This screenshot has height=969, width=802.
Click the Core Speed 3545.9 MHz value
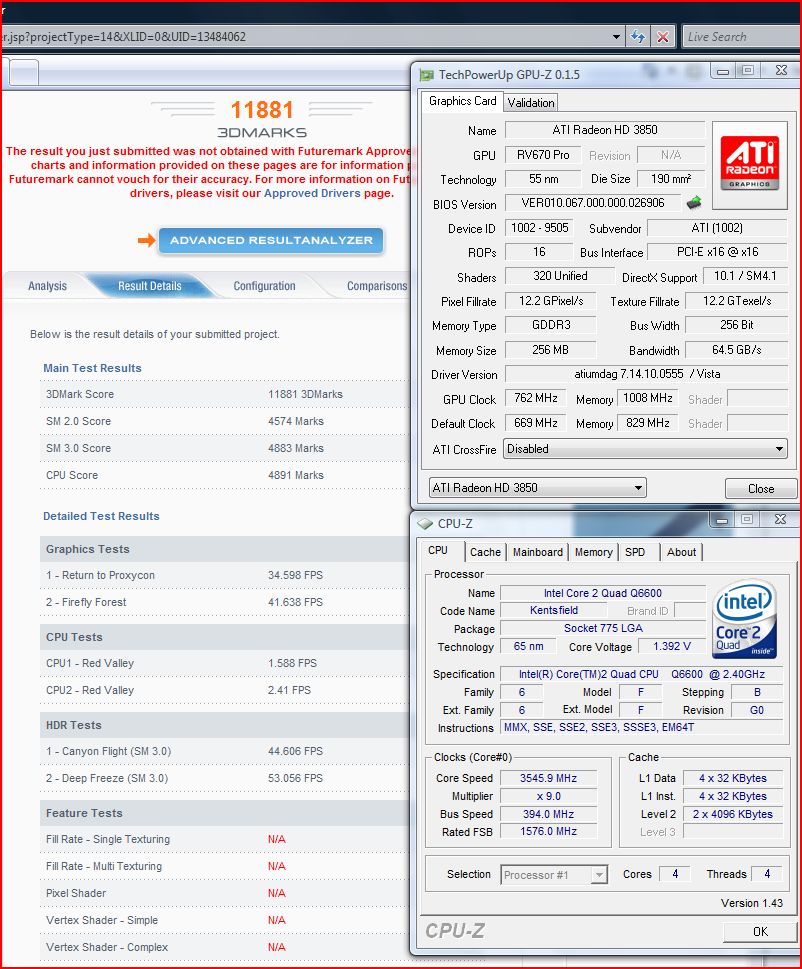[548, 778]
